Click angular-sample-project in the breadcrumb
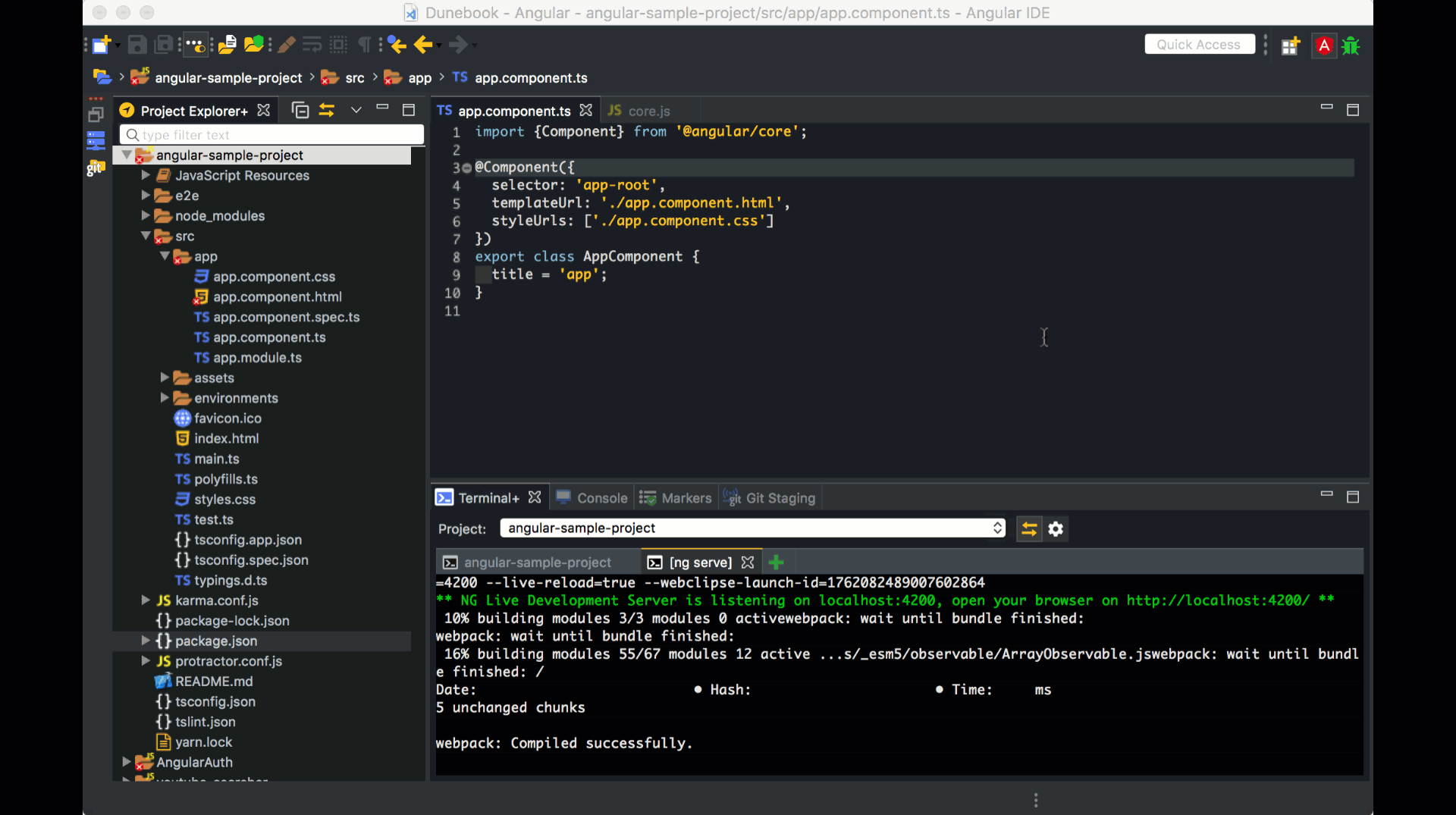 click(x=228, y=78)
